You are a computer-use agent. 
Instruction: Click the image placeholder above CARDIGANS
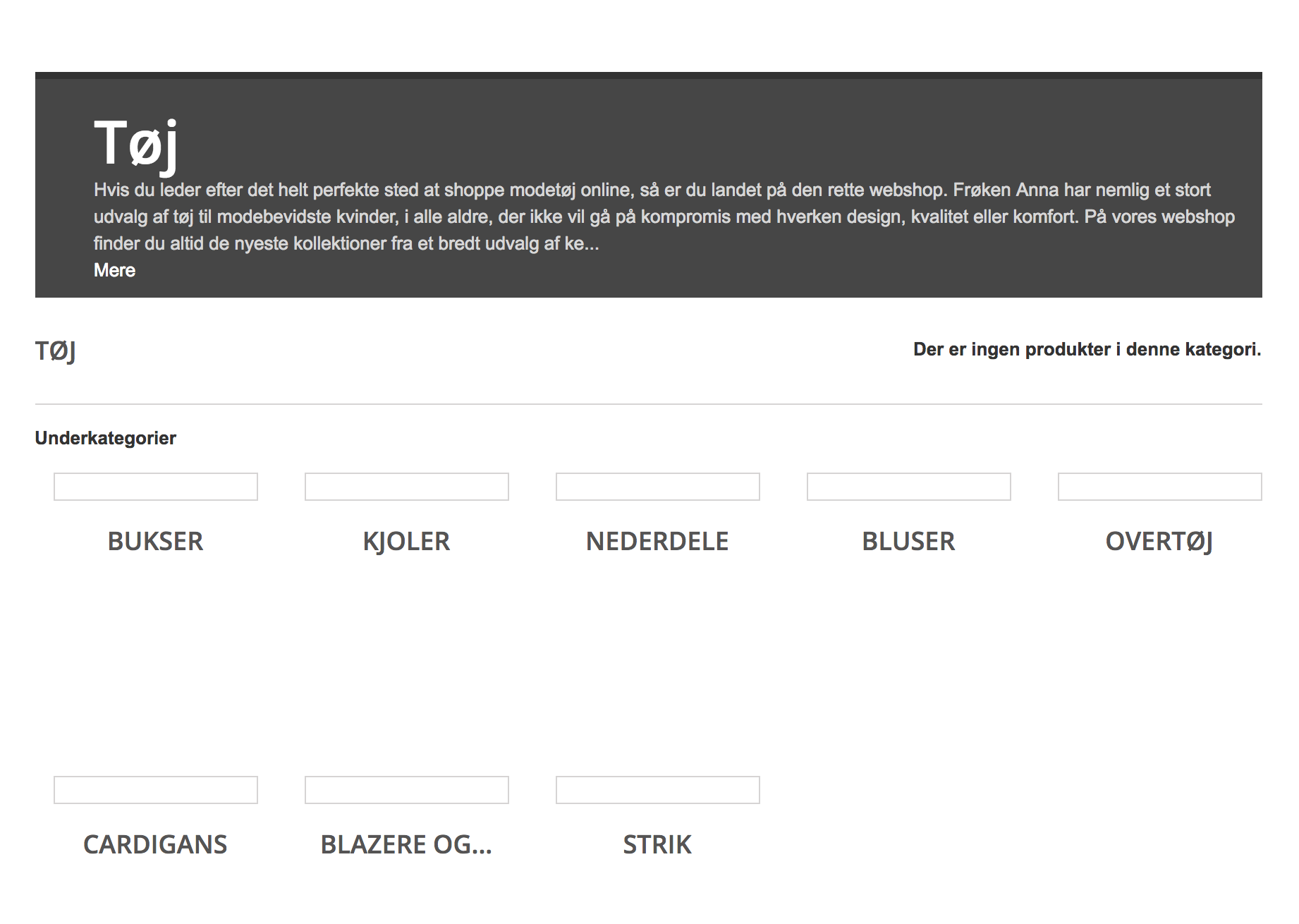click(156, 790)
